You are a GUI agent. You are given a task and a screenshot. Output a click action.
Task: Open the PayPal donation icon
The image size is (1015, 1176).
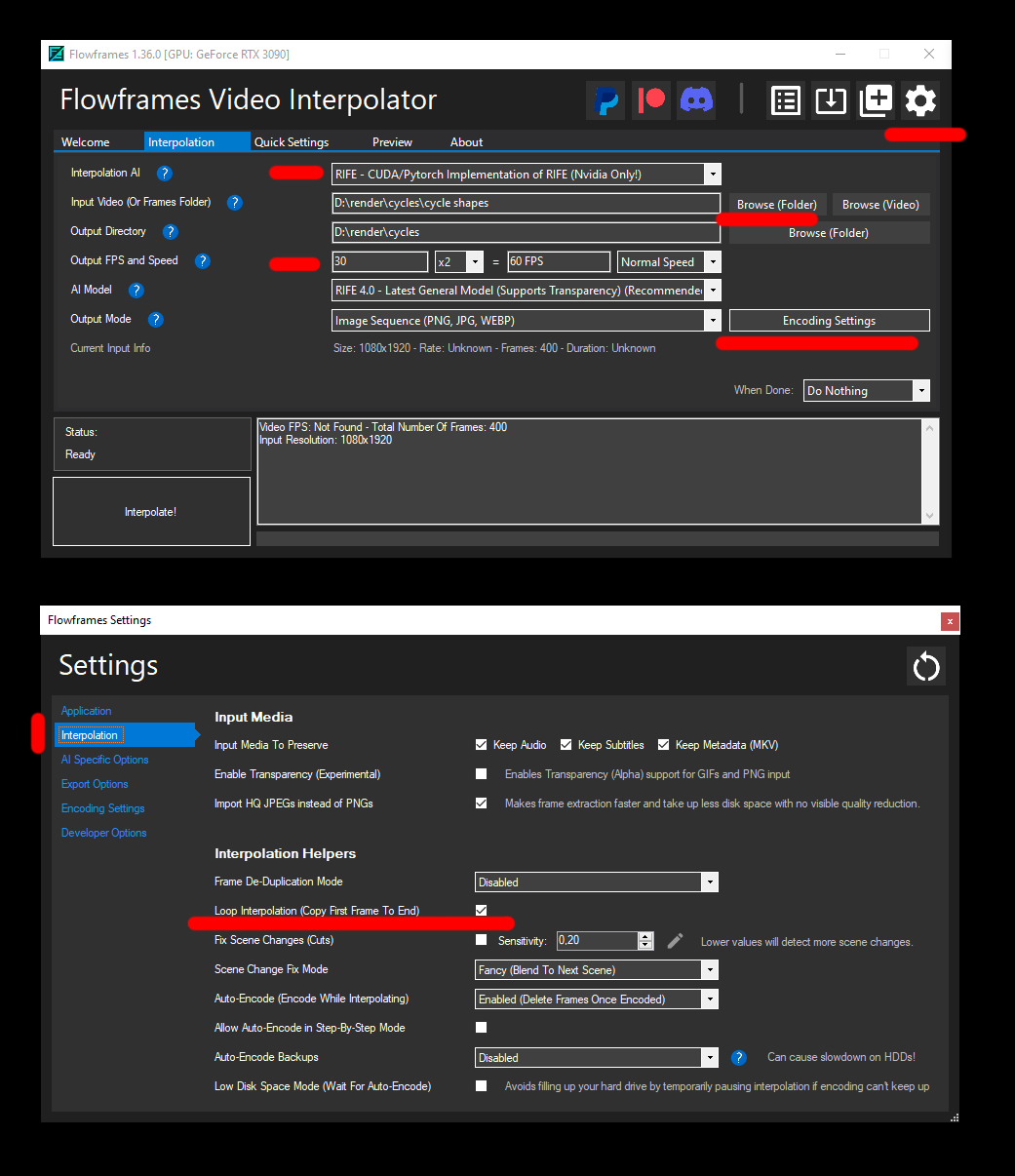pos(605,100)
